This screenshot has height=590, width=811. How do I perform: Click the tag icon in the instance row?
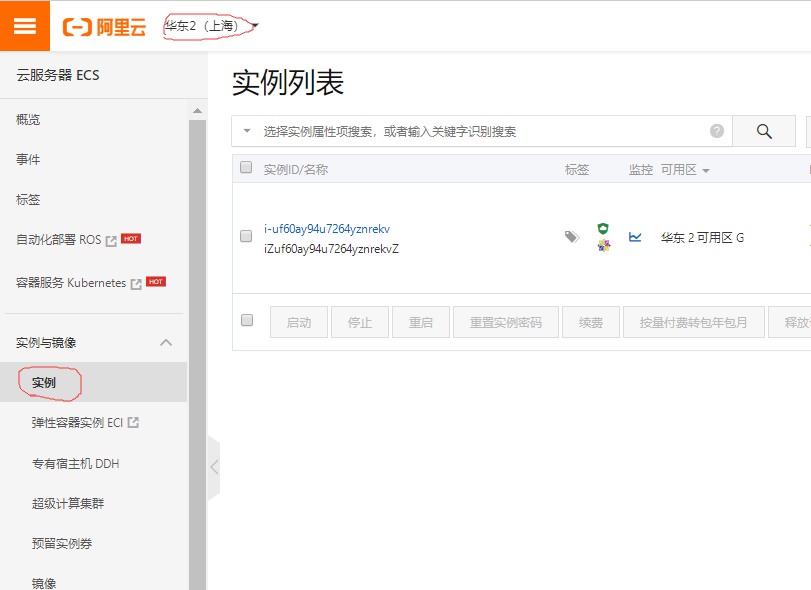coord(572,237)
